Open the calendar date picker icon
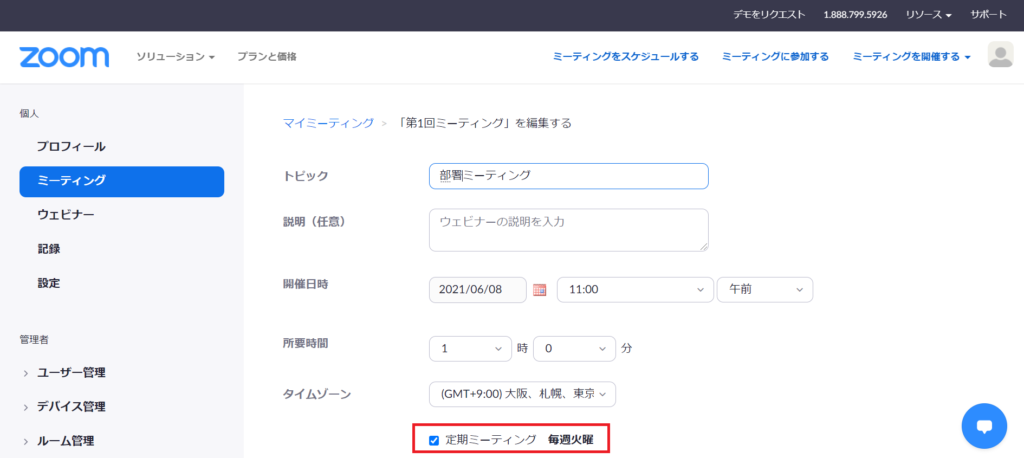1024x458 pixels. pyautogui.click(x=540, y=290)
